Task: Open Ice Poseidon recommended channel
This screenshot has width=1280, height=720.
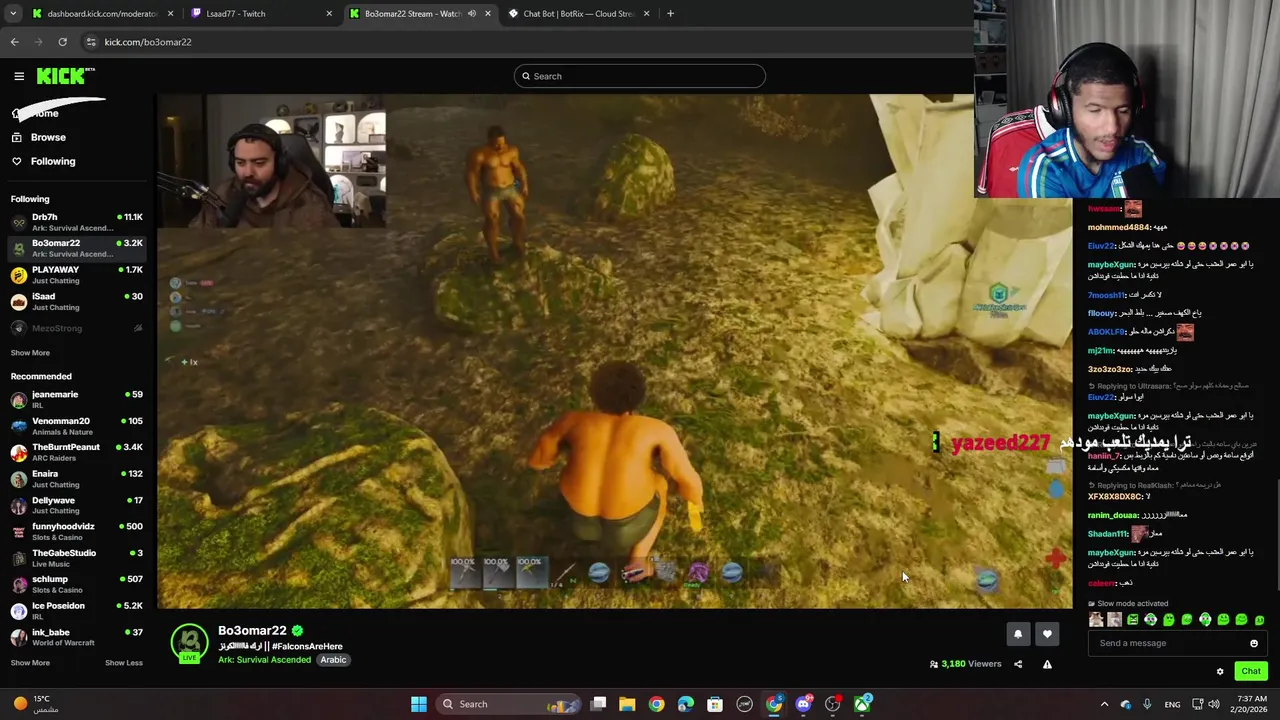Action: point(77,610)
